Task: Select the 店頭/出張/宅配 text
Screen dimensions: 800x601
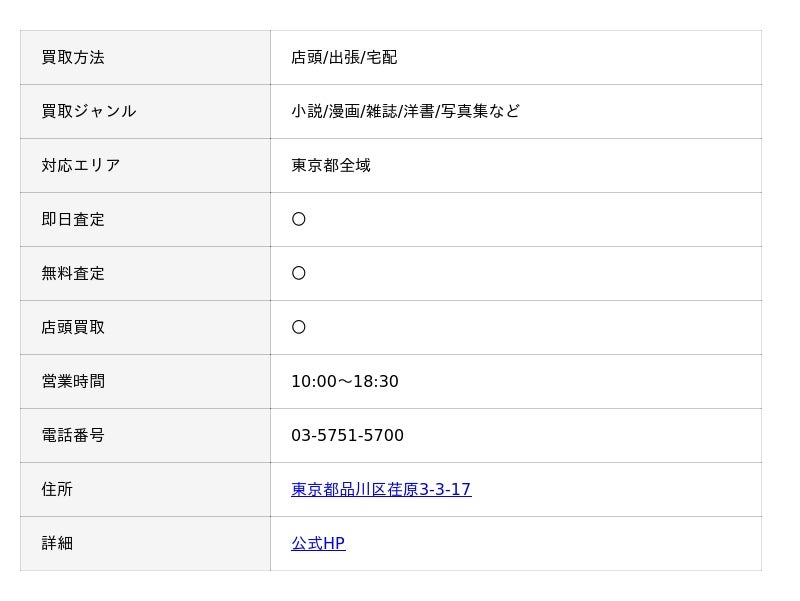Action: pos(344,57)
